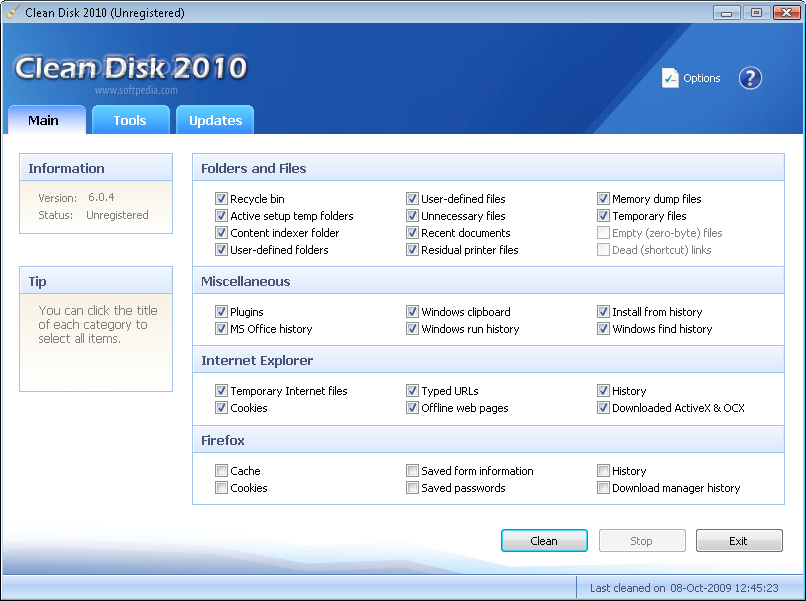Enable Firefox Cache cleaning
The height and width of the screenshot is (601, 806).
221,470
